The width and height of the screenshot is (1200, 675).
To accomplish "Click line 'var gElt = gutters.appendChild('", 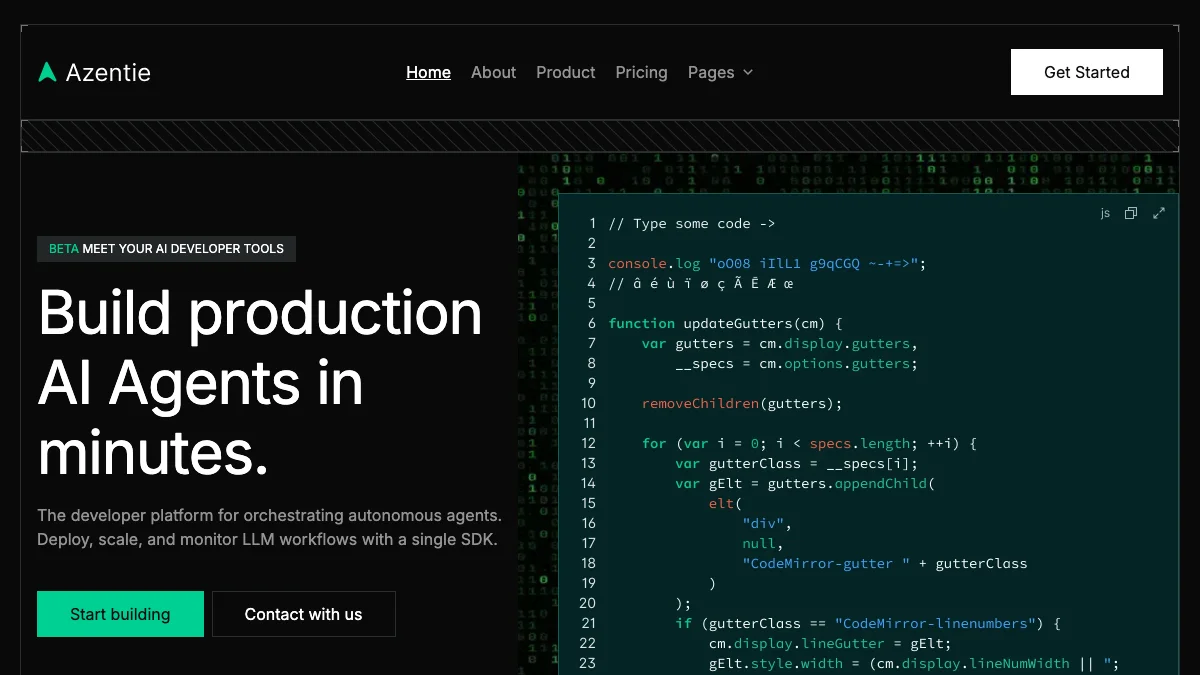I will click(805, 483).
